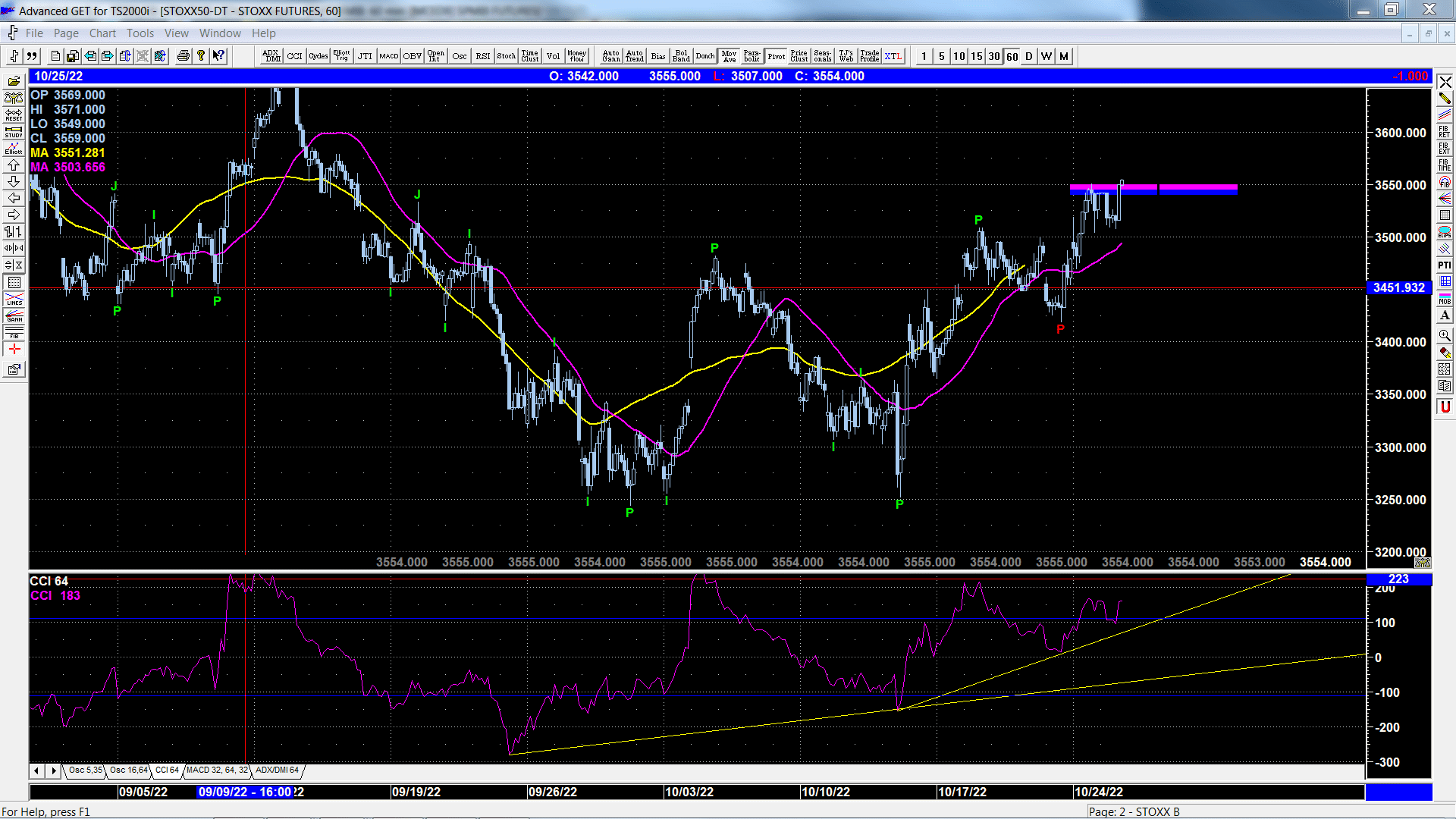The image size is (1456, 819).
Task: Click the printer icon
Action: 183,56
